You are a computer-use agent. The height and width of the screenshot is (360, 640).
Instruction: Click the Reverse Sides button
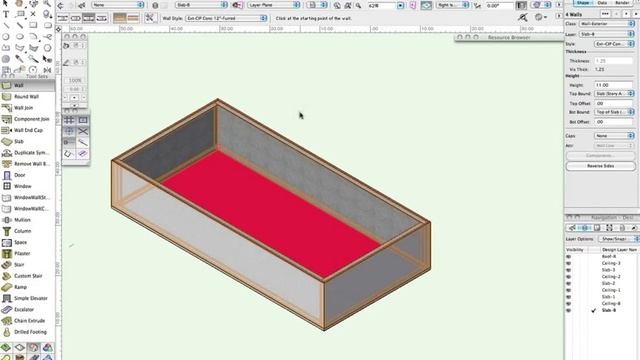coord(600,166)
